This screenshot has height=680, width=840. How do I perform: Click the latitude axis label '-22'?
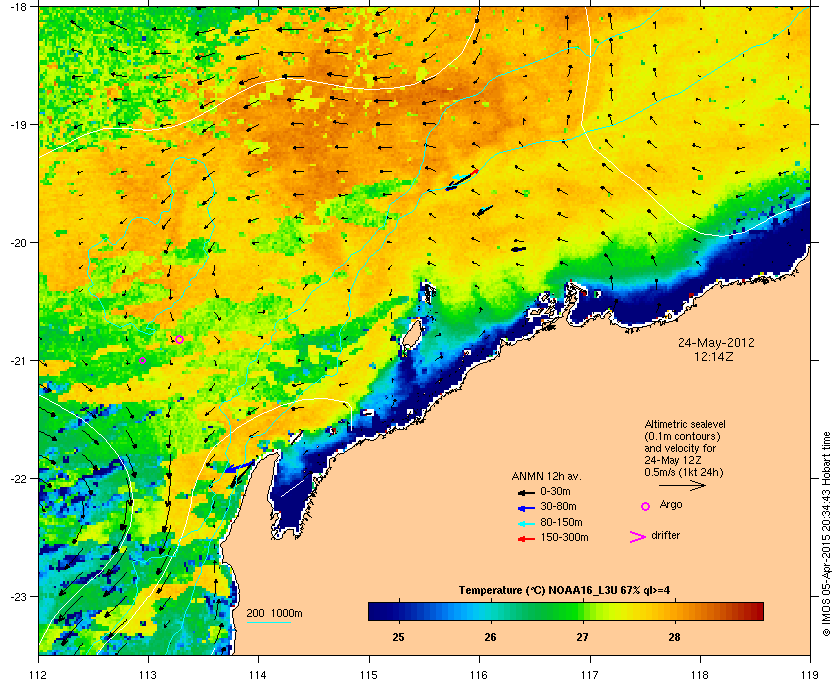(x=18, y=479)
